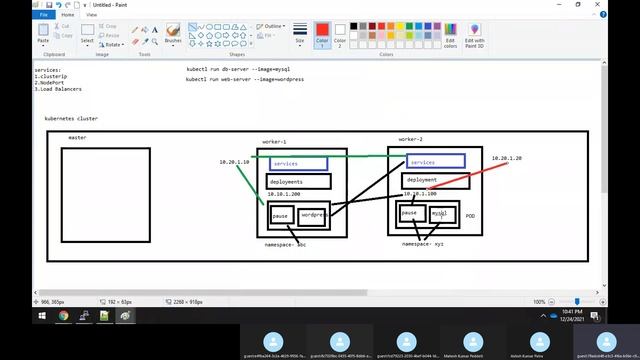This screenshot has height=360, width=640.
Task: Pick the yellow color swatch
Action: tap(400, 26)
